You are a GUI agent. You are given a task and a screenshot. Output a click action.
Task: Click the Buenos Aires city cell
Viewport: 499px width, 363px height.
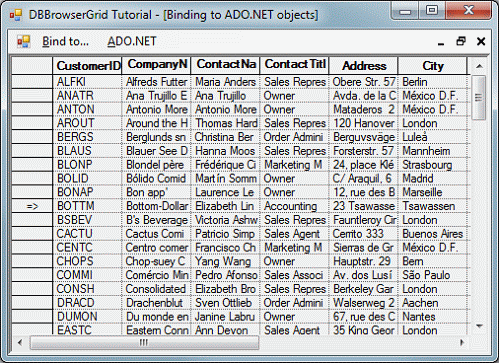pyautogui.click(x=433, y=234)
